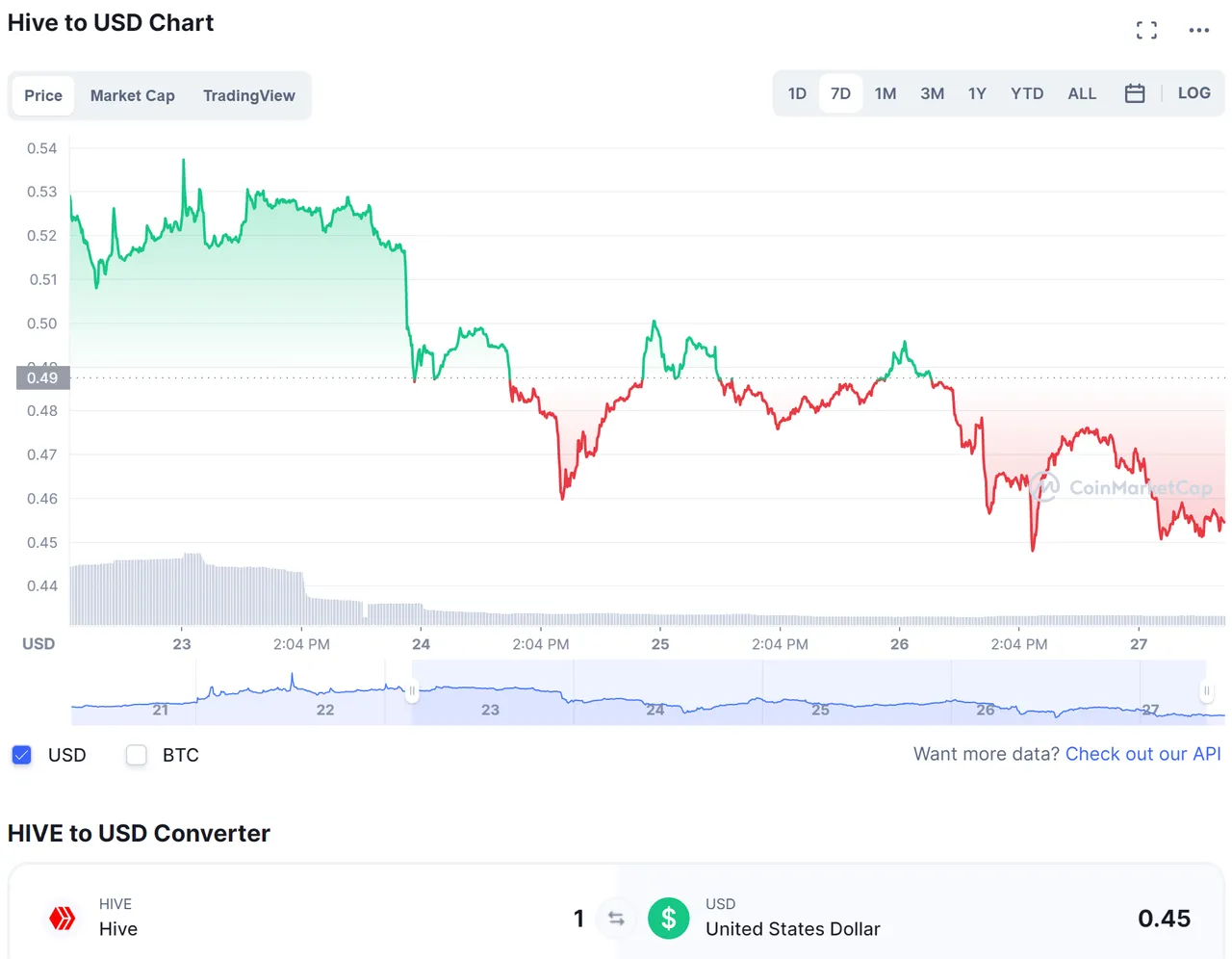Screen dimensions: 1232x959
Task: Click the HIVE amount field showing 1
Action: pyautogui.click(x=578, y=919)
